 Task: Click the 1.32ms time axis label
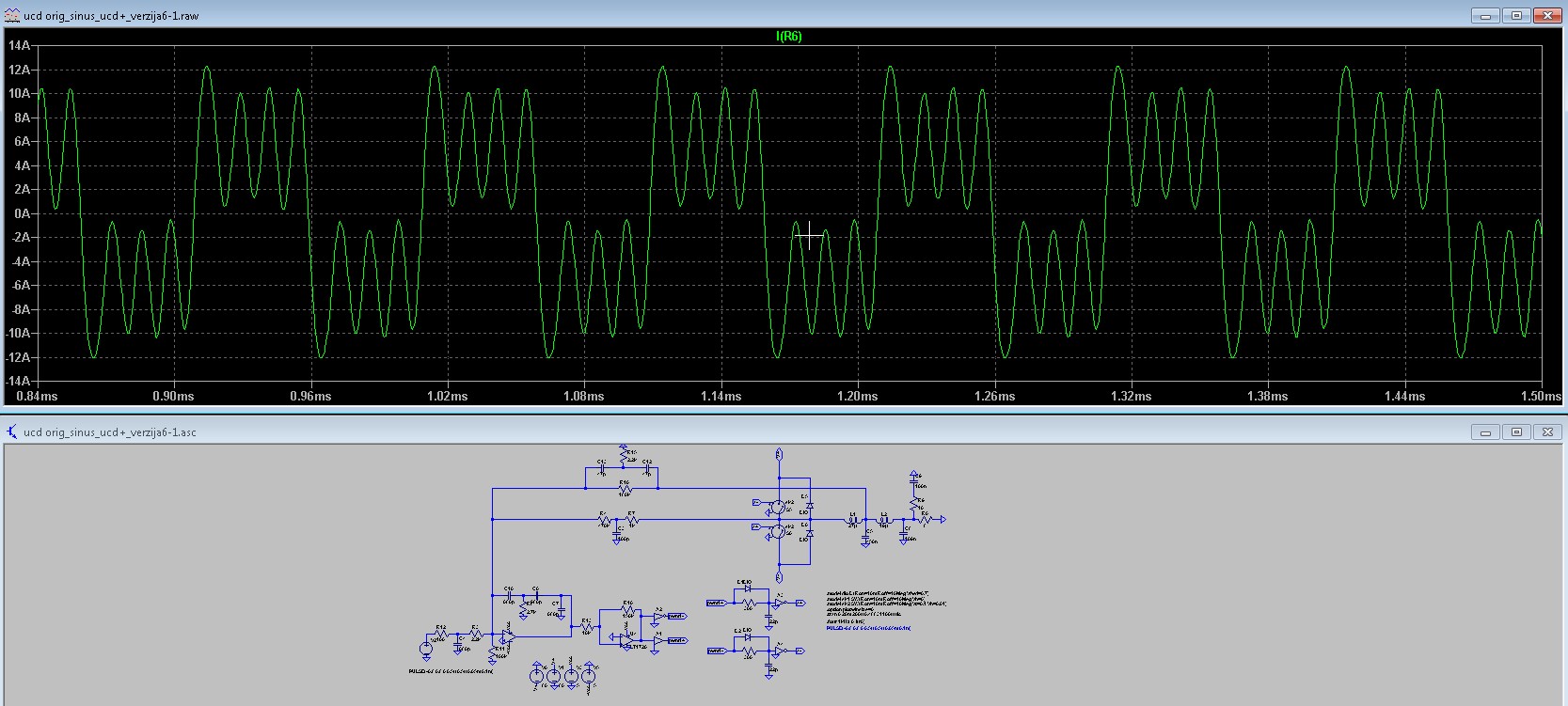click(x=1131, y=396)
